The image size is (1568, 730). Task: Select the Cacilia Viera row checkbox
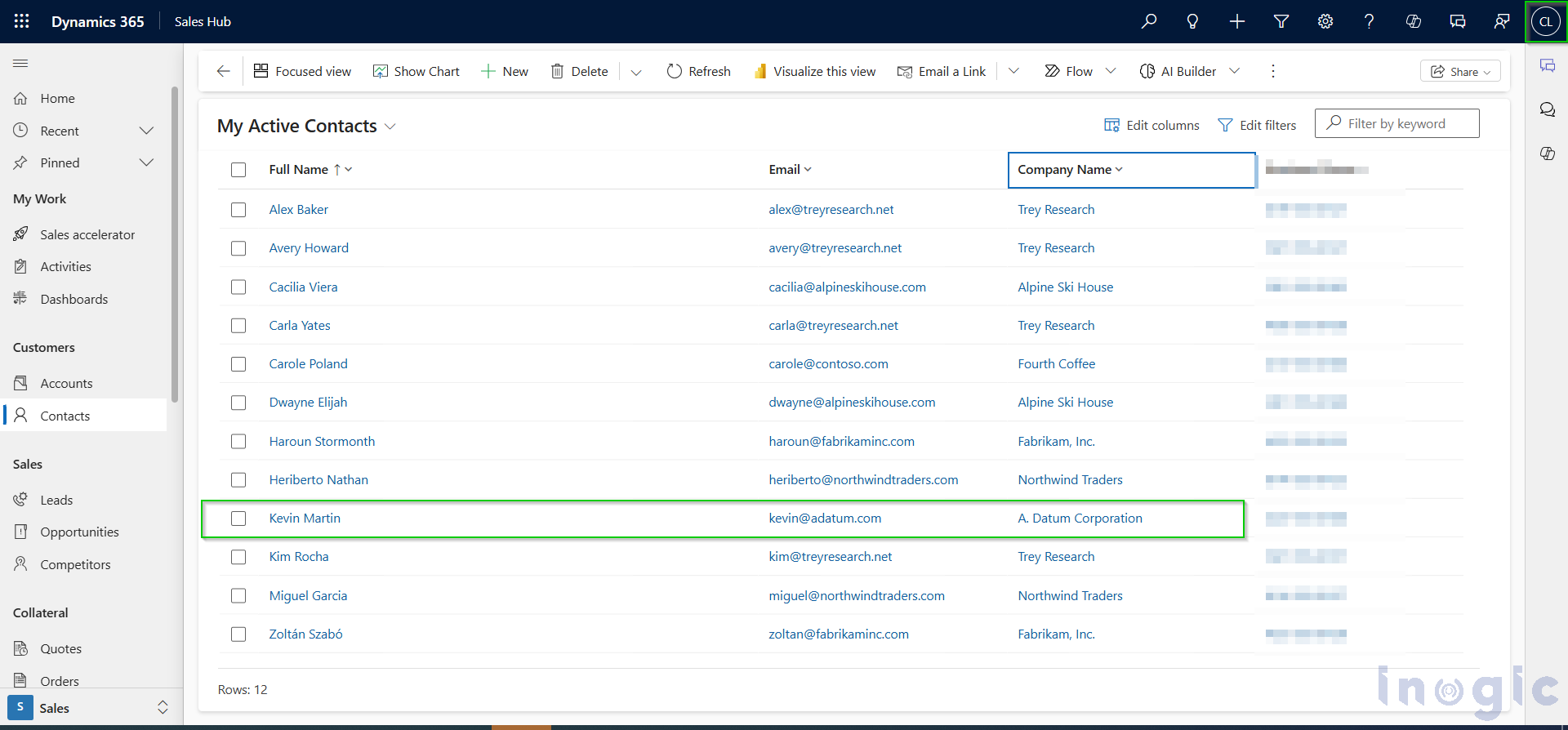238,287
